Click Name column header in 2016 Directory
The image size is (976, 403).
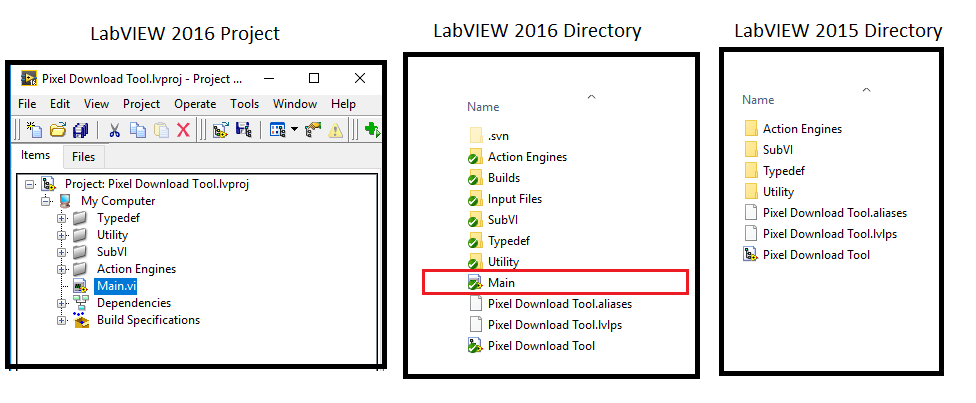[483, 107]
